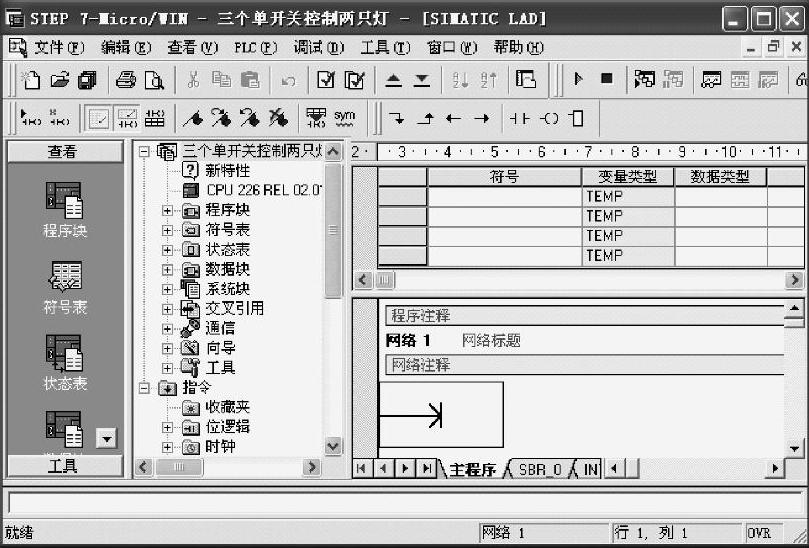
Task: Expand the 通信 tree node
Action: point(167,329)
